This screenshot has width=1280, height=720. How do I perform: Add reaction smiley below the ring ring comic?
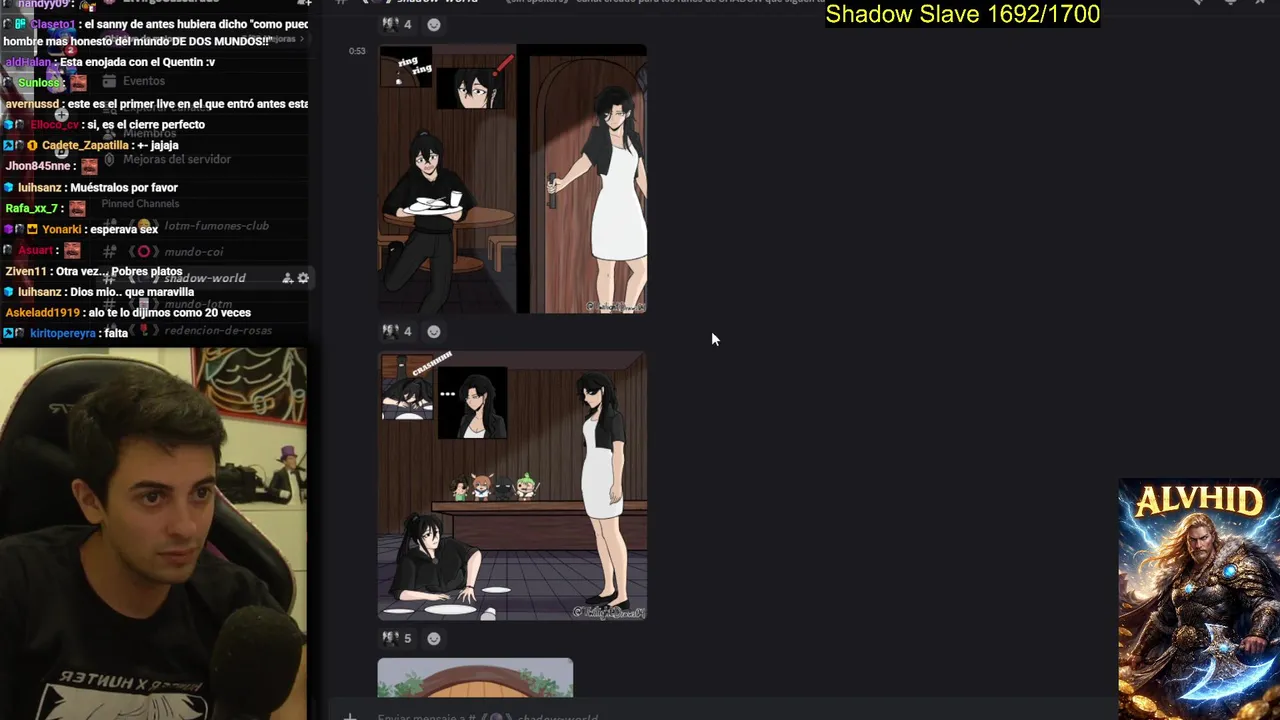pos(434,331)
